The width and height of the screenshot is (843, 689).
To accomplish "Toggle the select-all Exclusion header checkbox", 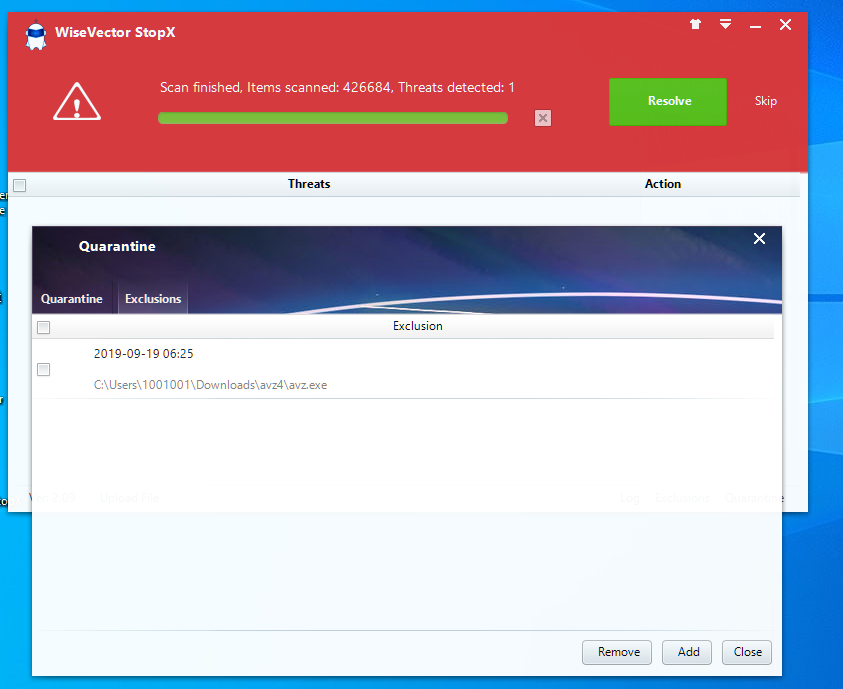I will click(44, 327).
